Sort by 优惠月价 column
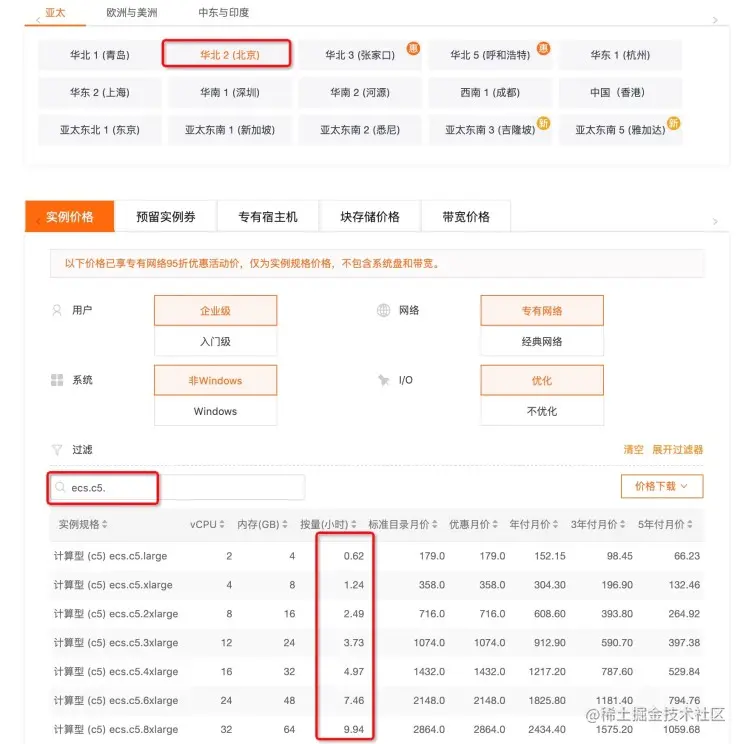This screenshot has height=744, width=746. coord(473,524)
